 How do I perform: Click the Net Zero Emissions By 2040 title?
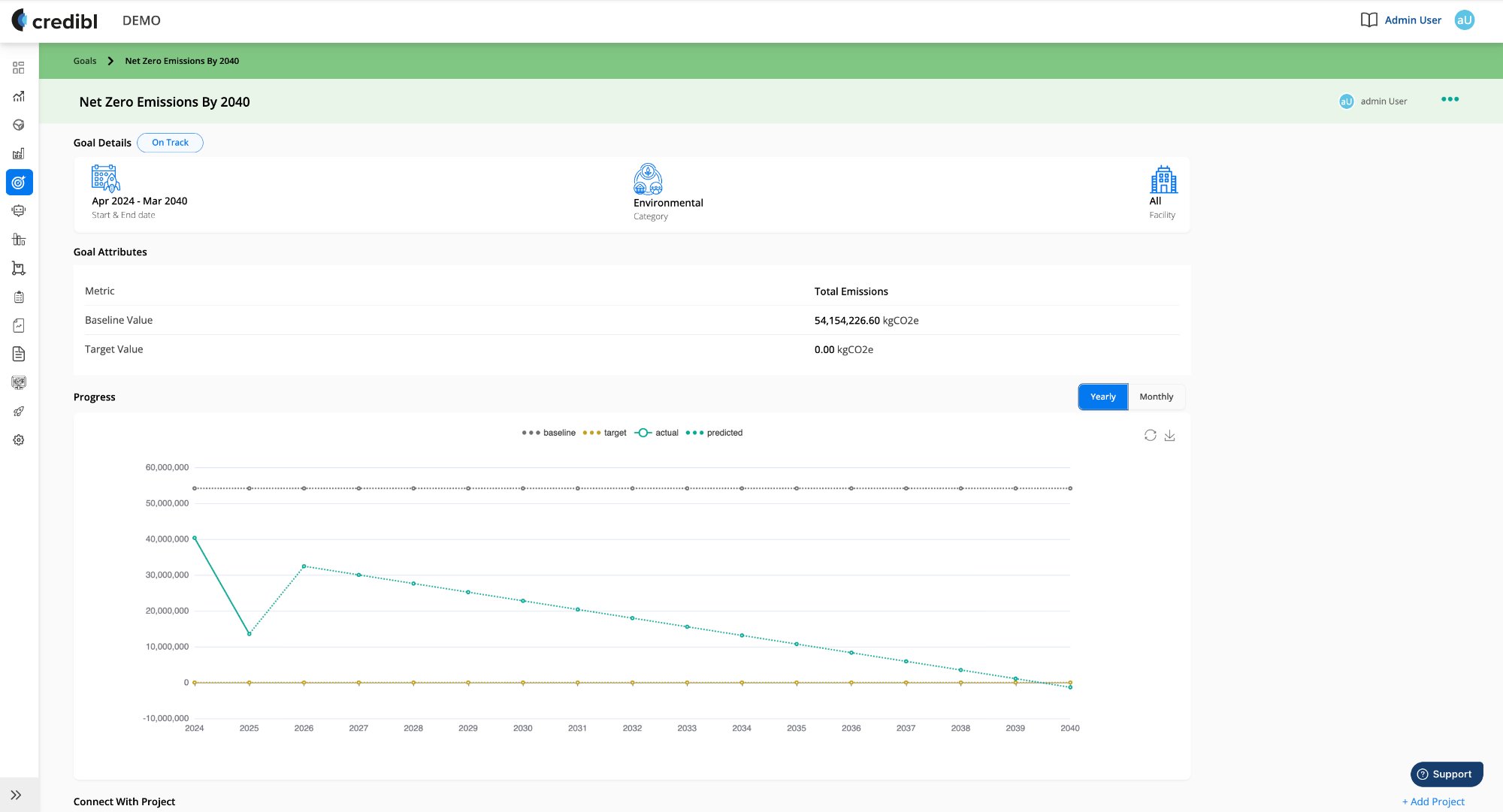coord(165,101)
